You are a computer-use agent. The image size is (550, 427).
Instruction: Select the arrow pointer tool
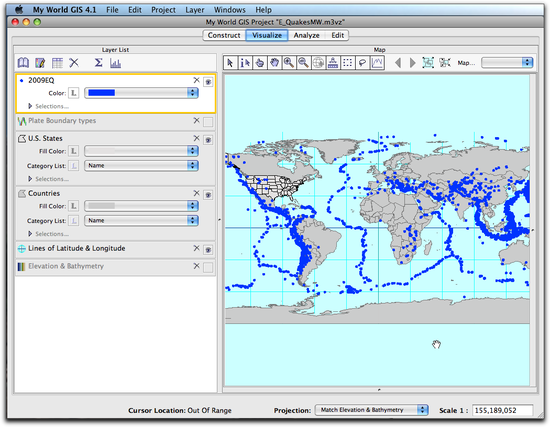click(230, 63)
